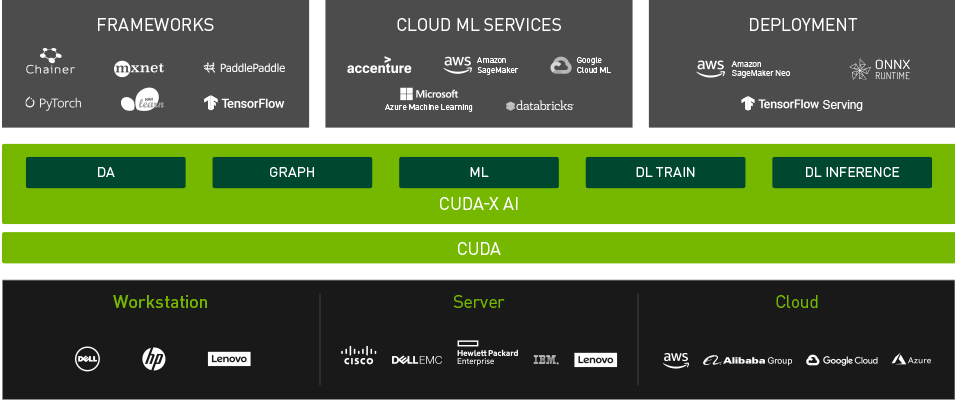Click the Google Cloud ML logo
The width and height of the screenshot is (955, 400).
(x=580, y=66)
